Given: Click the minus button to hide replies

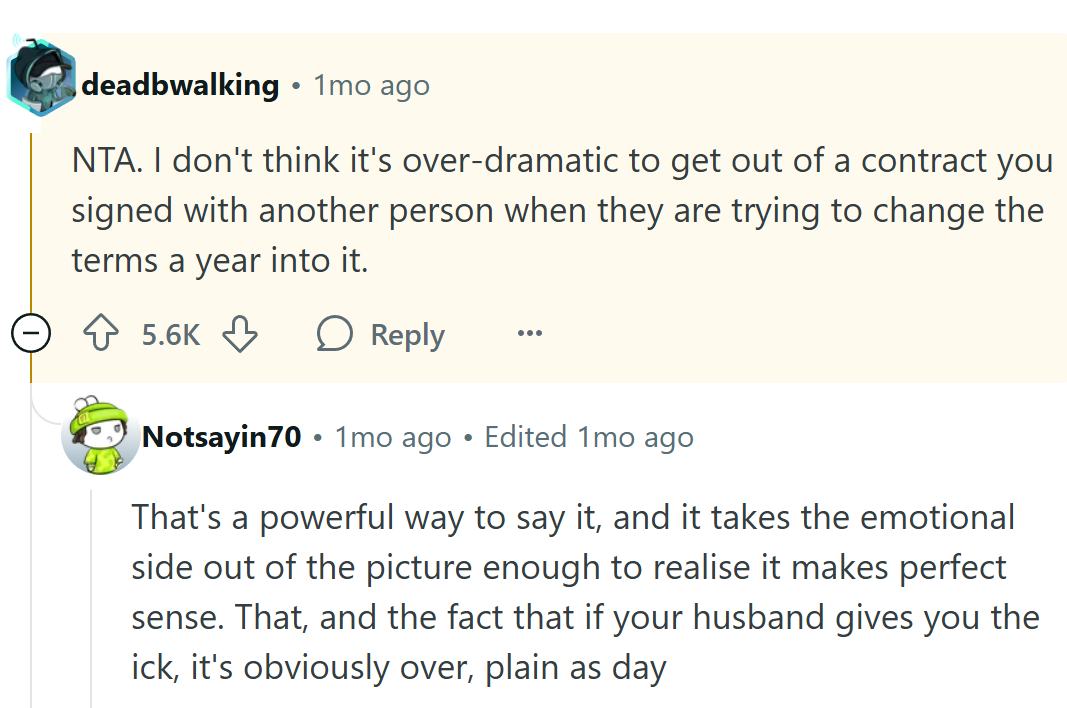Looking at the screenshot, I should click(31, 333).
